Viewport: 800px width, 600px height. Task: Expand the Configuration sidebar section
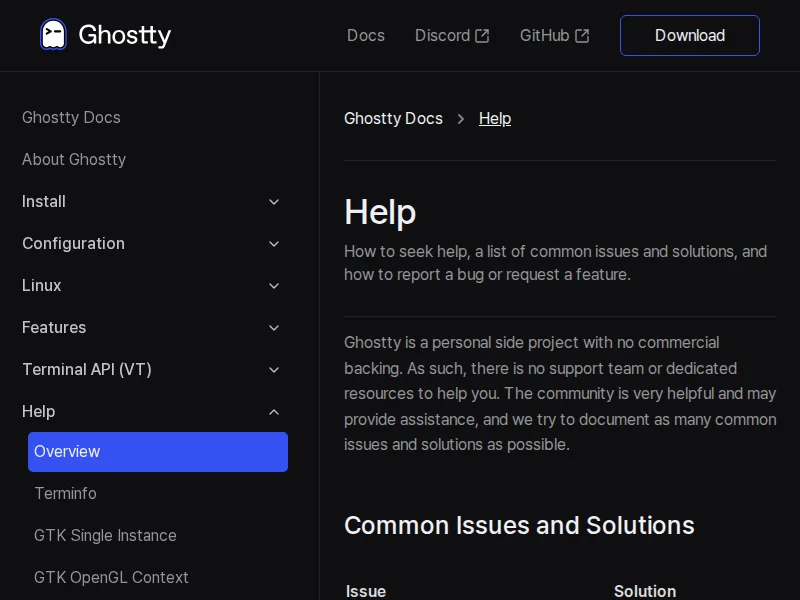[274, 244]
